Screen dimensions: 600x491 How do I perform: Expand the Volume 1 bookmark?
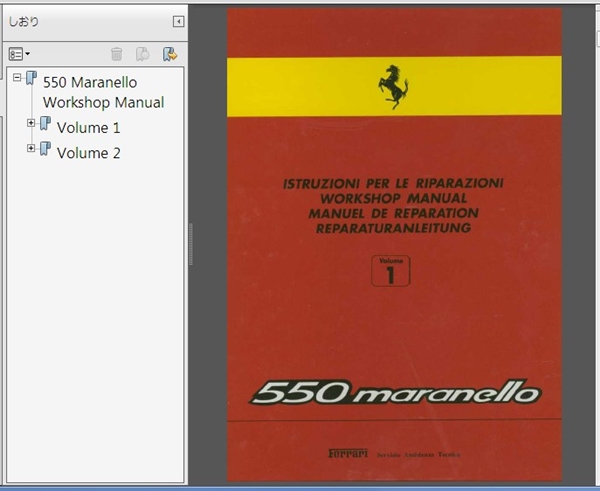(31, 123)
